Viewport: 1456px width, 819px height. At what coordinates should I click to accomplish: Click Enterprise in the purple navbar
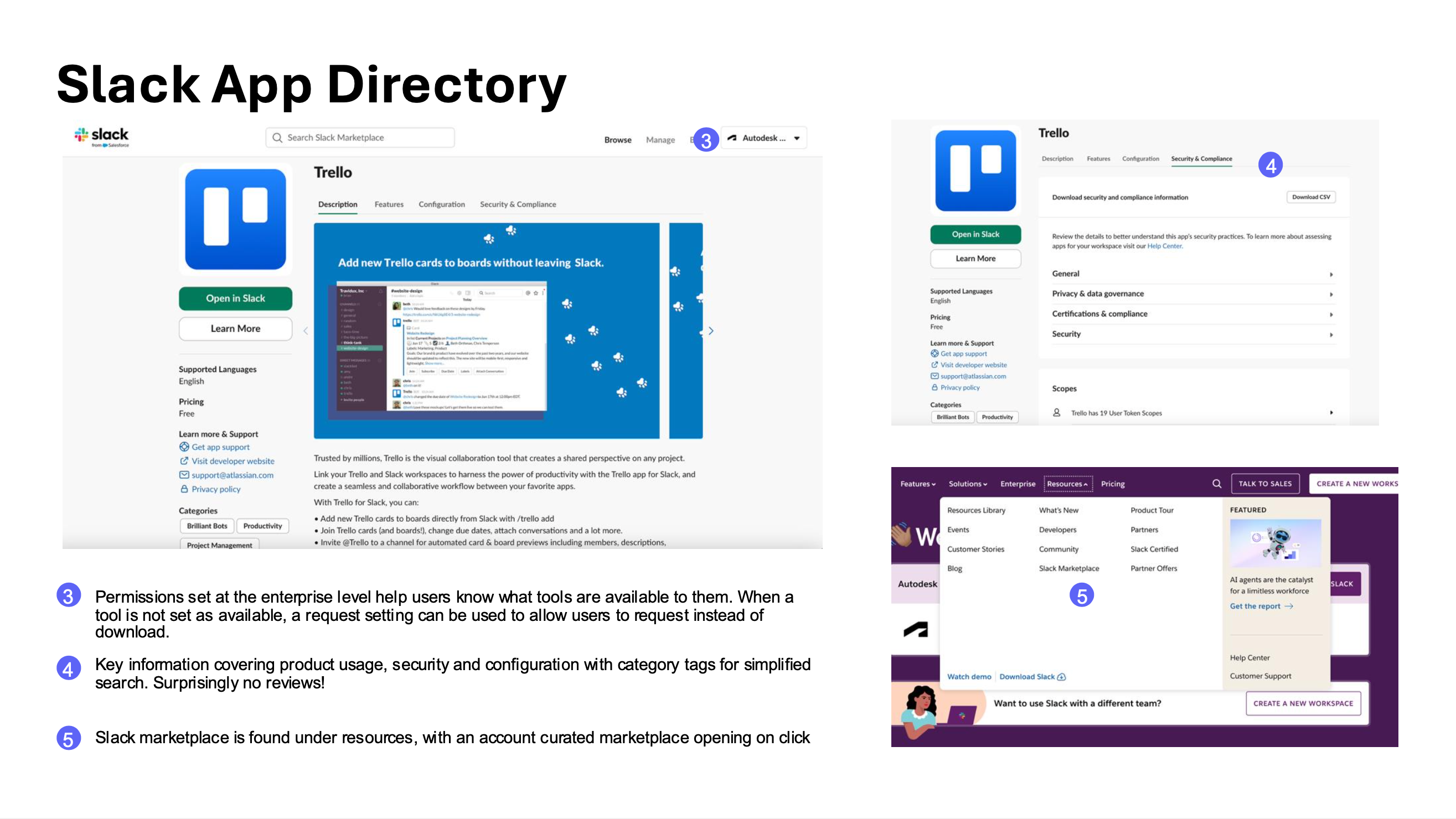1018,484
